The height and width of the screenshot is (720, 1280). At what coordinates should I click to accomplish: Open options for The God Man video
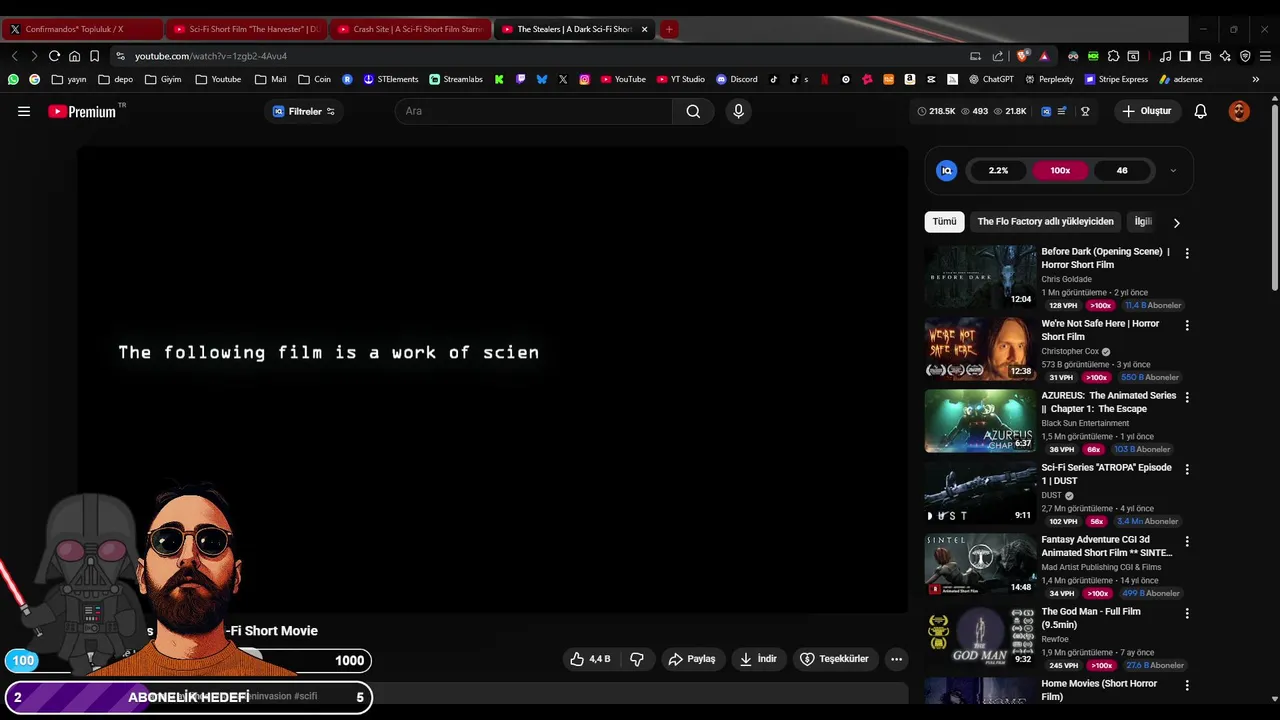tap(1187, 613)
